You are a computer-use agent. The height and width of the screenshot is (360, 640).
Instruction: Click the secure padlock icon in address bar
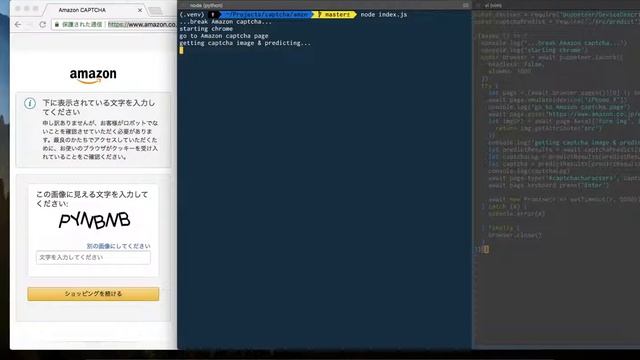(x=57, y=24)
